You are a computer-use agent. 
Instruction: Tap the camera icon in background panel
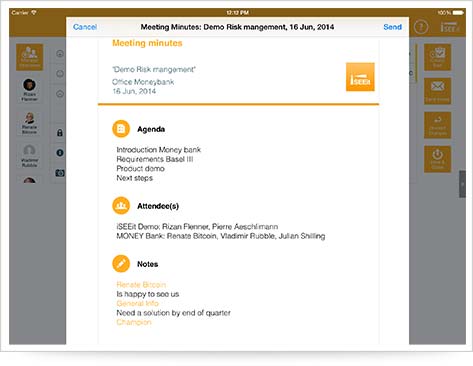tap(60, 173)
